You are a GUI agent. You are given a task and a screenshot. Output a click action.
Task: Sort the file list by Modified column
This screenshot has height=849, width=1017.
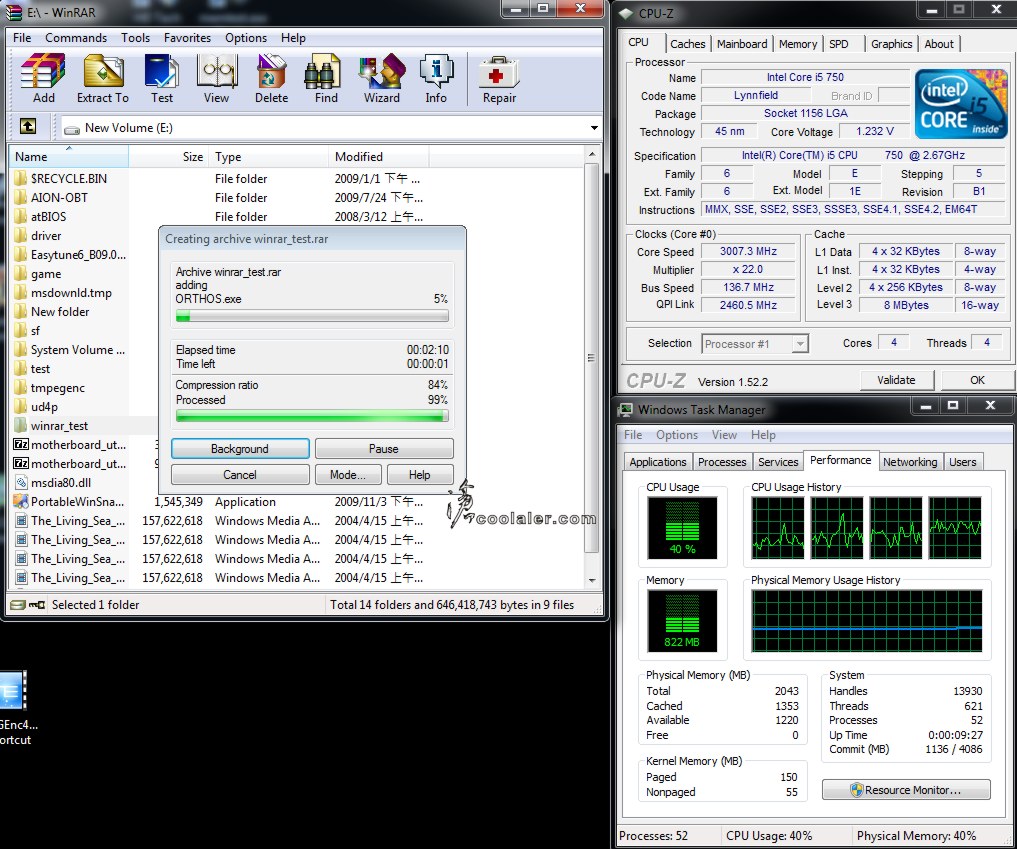click(379, 156)
